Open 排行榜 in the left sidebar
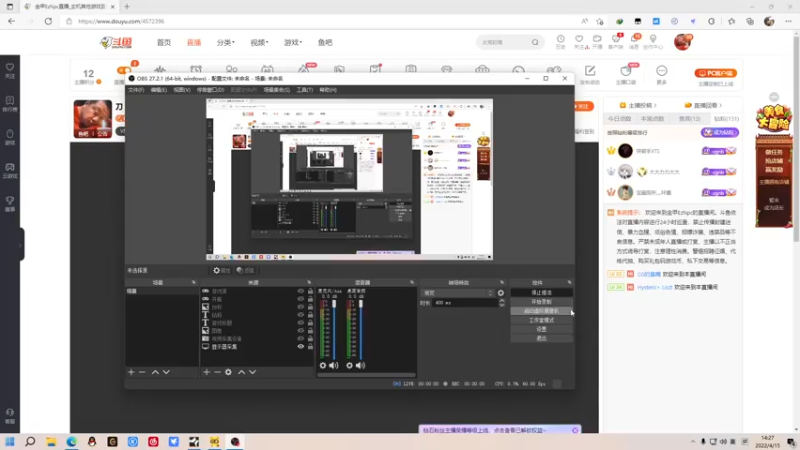This screenshot has width=800, height=450. [10, 104]
